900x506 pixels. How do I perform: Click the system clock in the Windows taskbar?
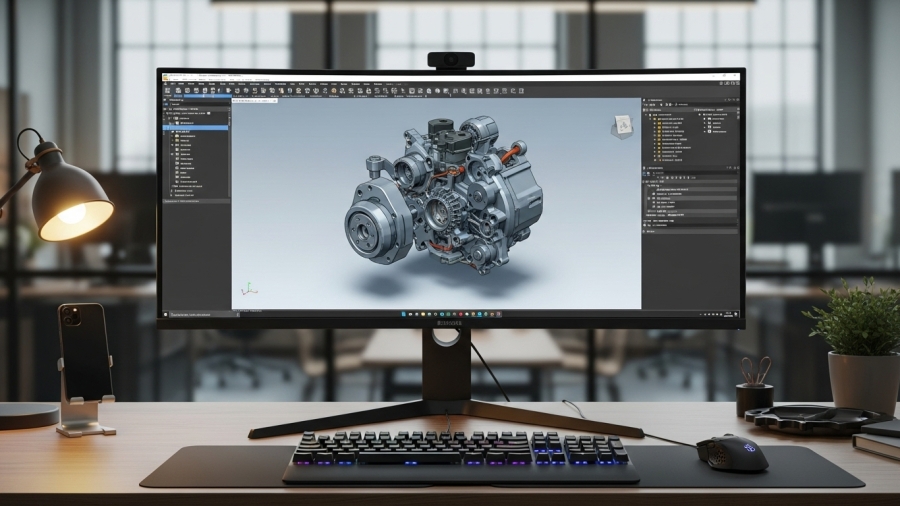728,313
